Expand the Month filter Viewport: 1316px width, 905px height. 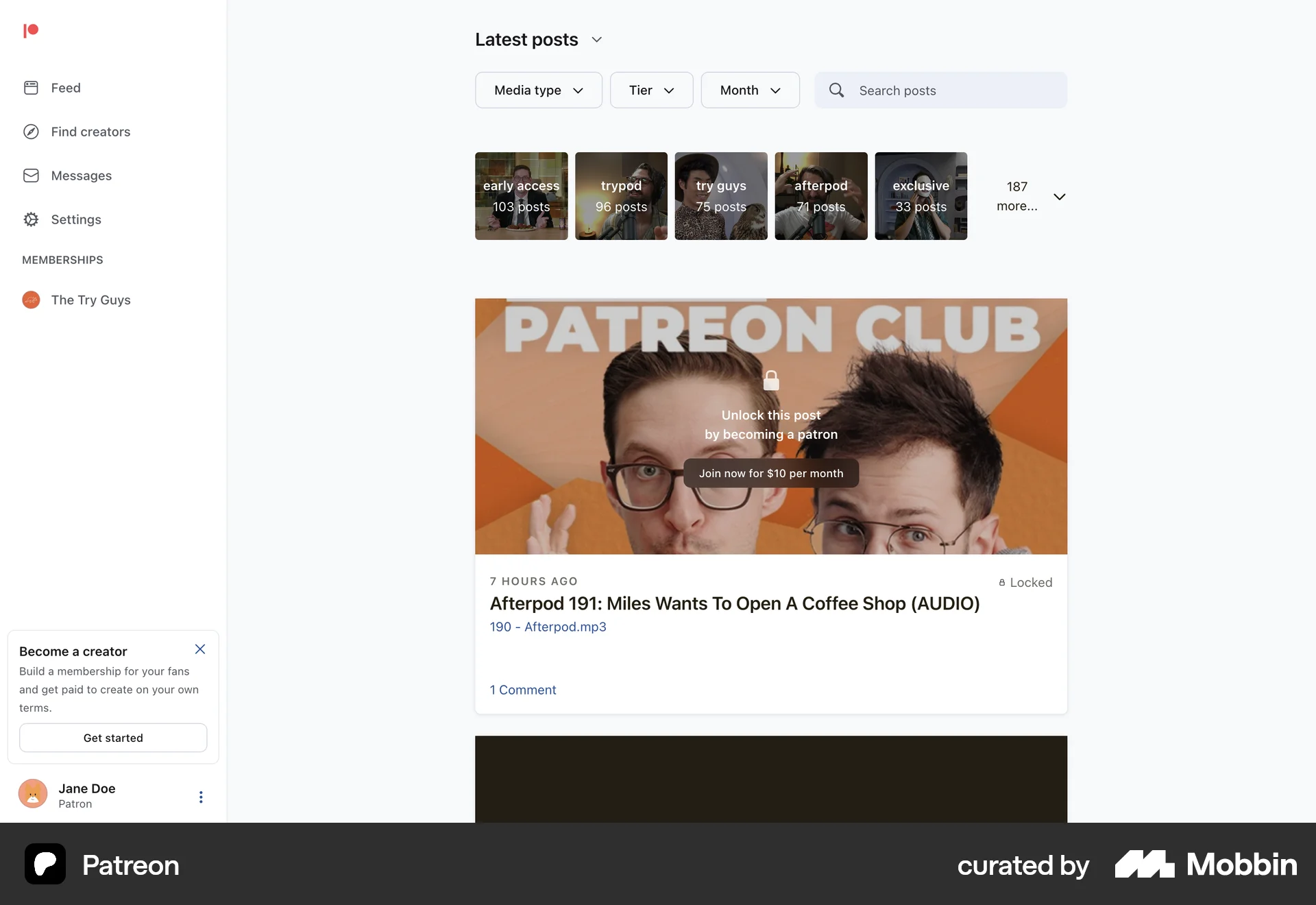pos(749,90)
